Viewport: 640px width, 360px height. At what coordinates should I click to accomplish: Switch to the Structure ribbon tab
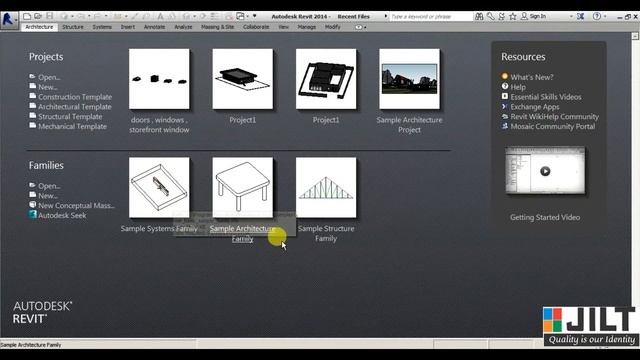click(x=73, y=27)
